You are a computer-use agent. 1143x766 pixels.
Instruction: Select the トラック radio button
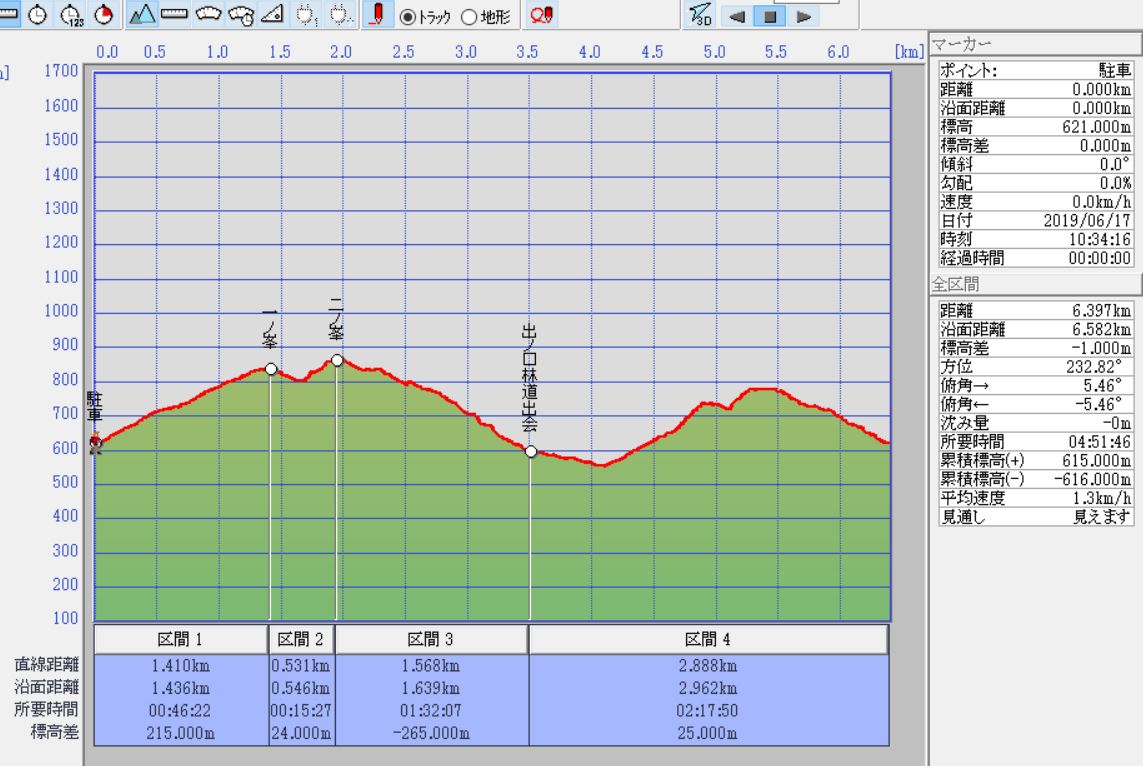[x=408, y=17]
